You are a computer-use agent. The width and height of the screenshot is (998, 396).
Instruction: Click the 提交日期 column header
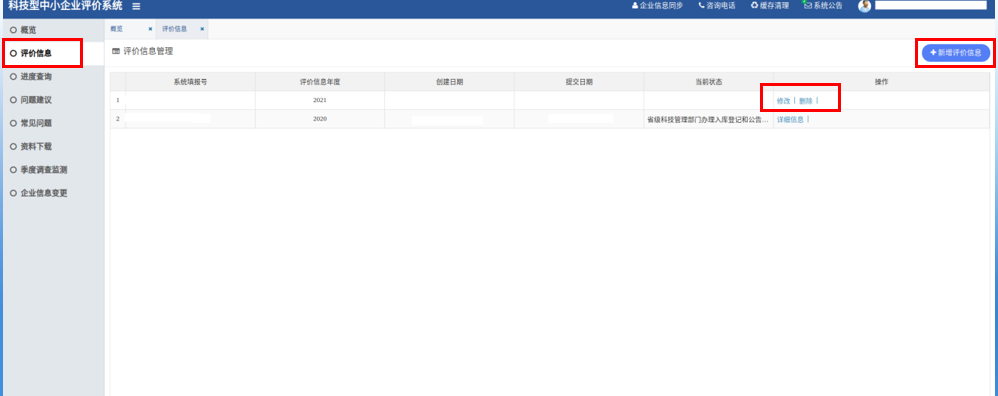[579, 82]
